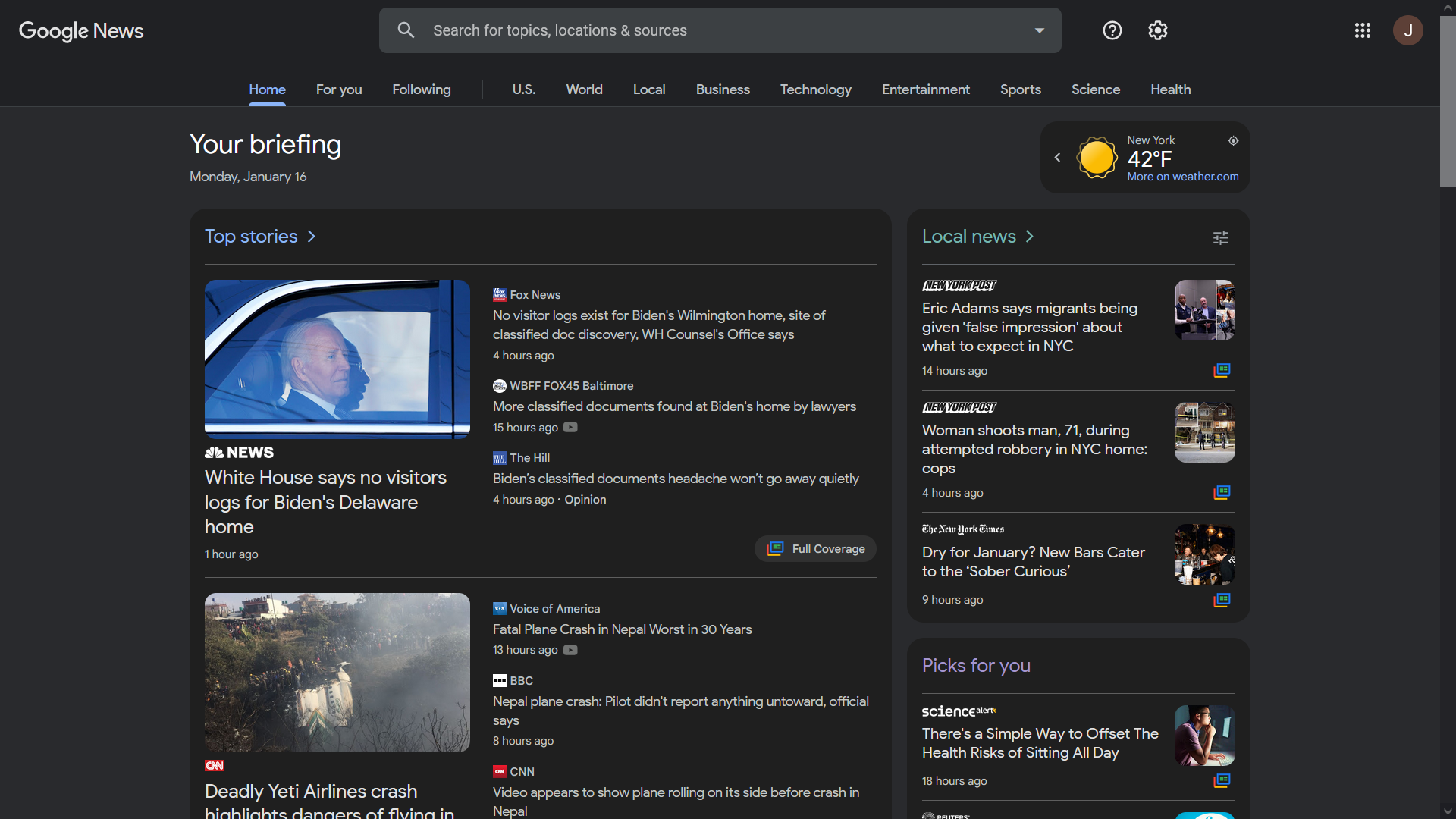Open full coverage icon for Eric Adams story
Screen dimensions: 1456x819
1222,370
